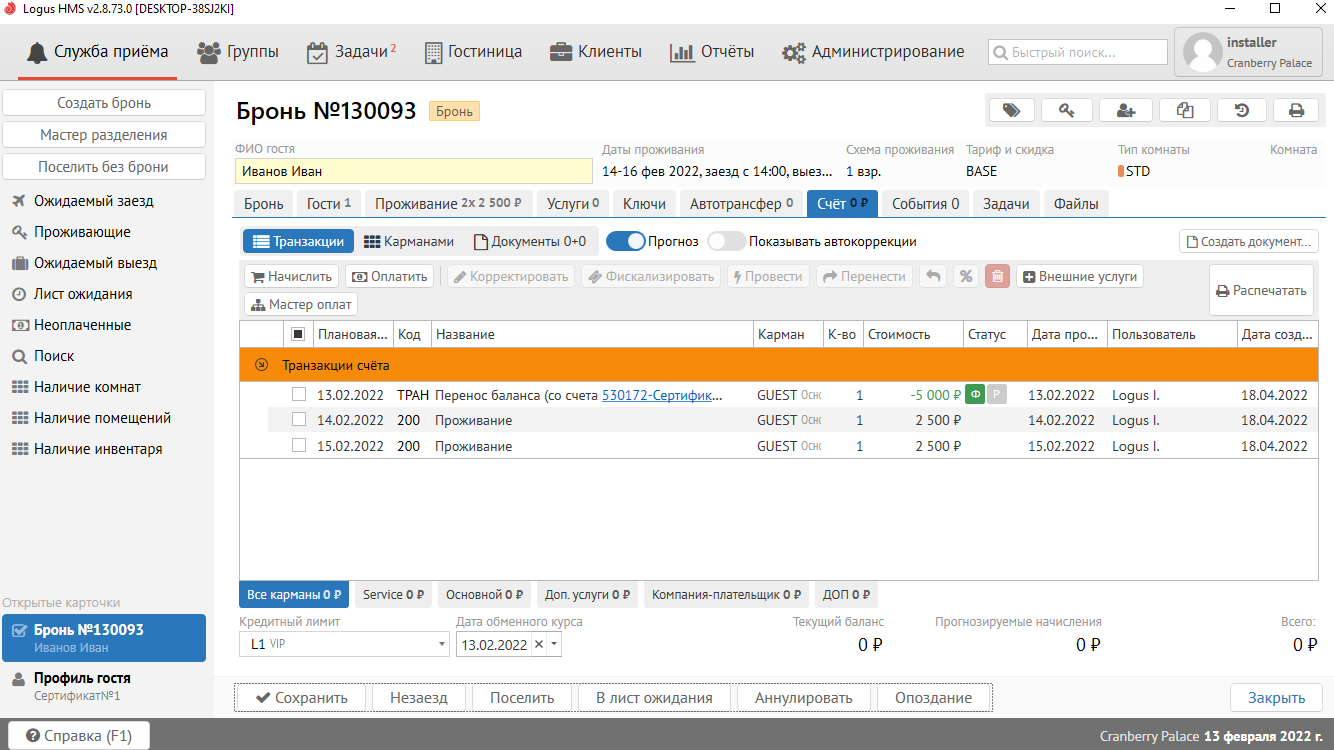Viewport: 1334px width, 750px height.
Task: Open the Клиенты section
Action: coord(596,52)
